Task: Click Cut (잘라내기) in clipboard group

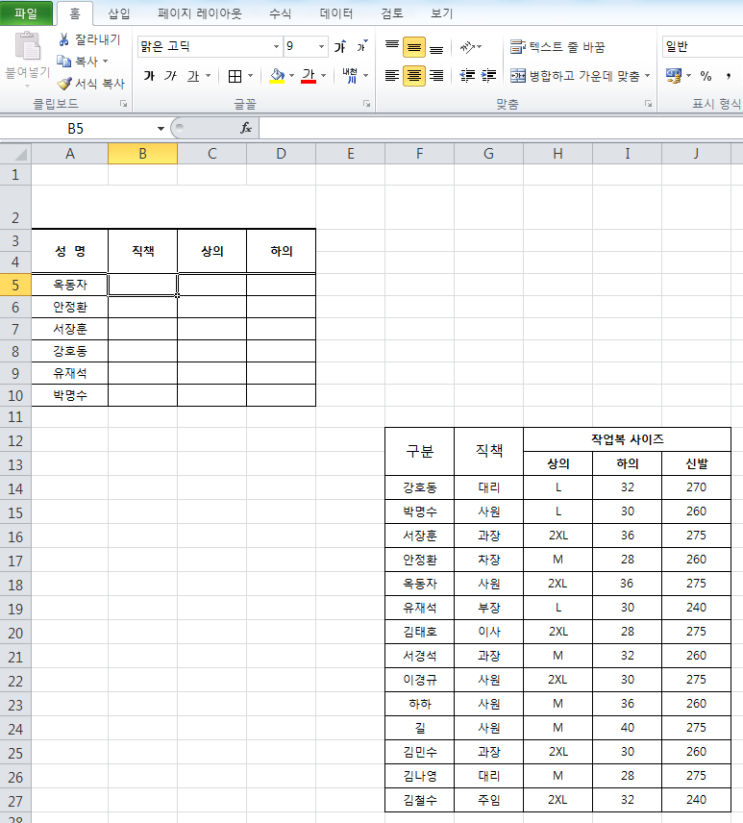Action: coord(89,39)
